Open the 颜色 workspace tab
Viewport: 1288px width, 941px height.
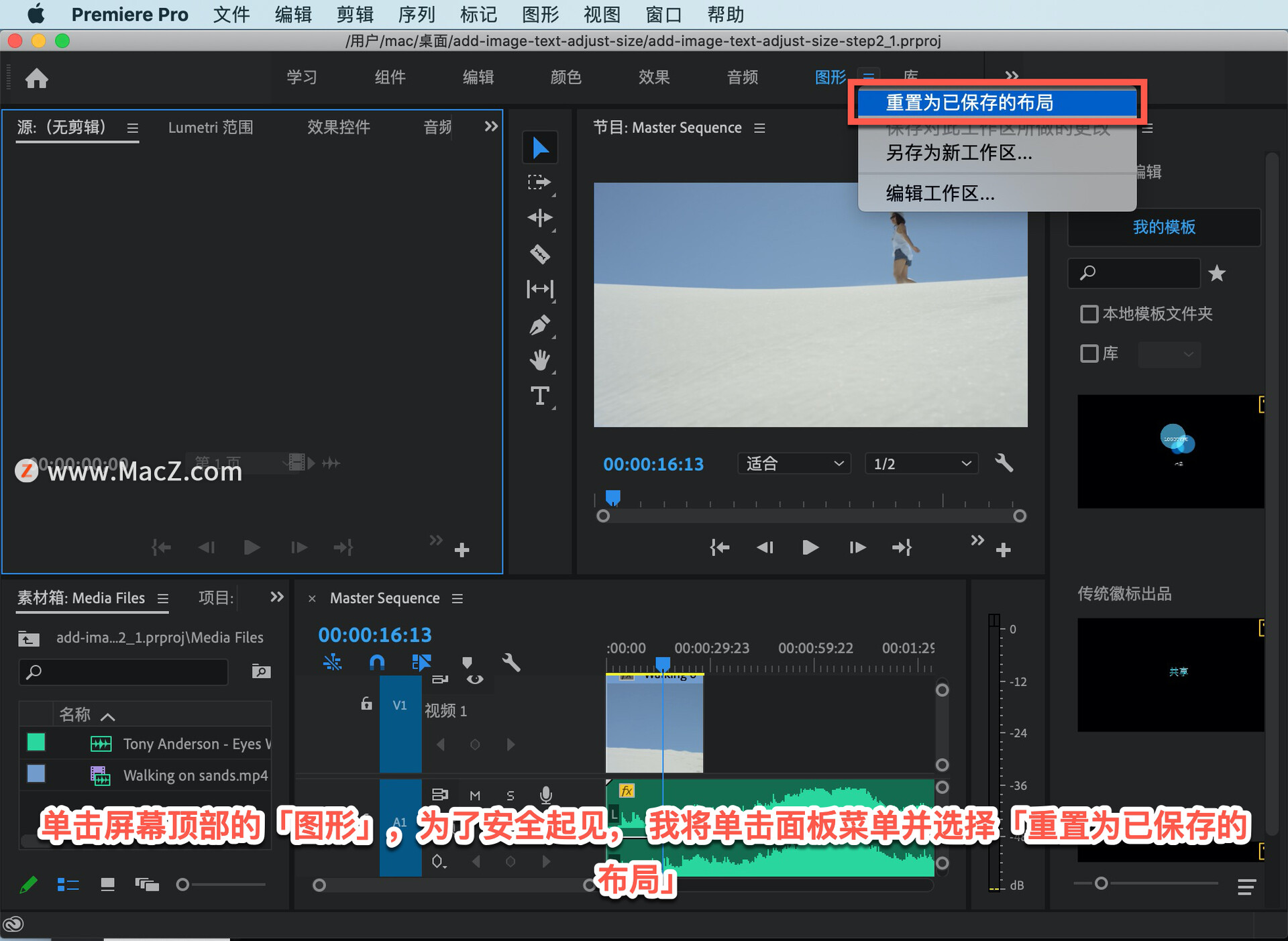566,77
